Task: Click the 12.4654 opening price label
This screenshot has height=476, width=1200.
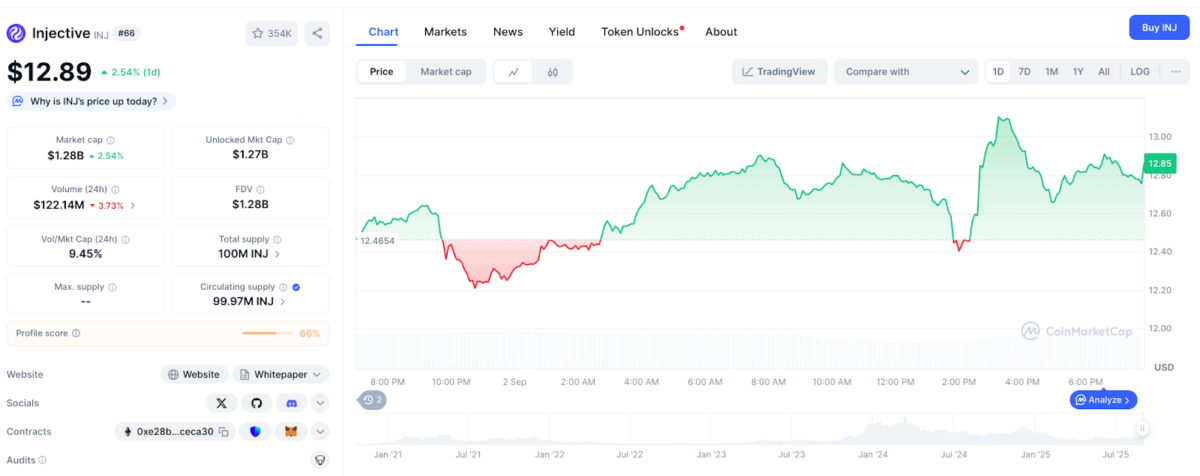Action: [377, 241]
